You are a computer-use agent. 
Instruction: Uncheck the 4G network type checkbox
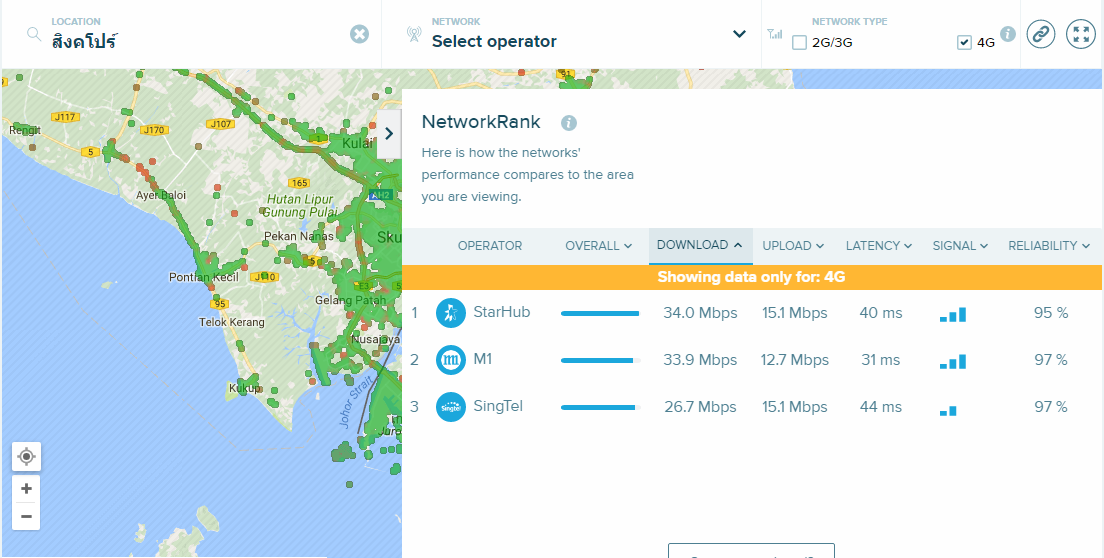click(965, 42)
